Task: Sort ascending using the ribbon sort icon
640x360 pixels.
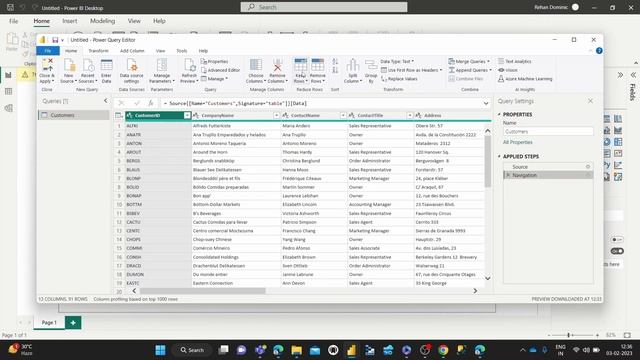Action: pos(335,62)
